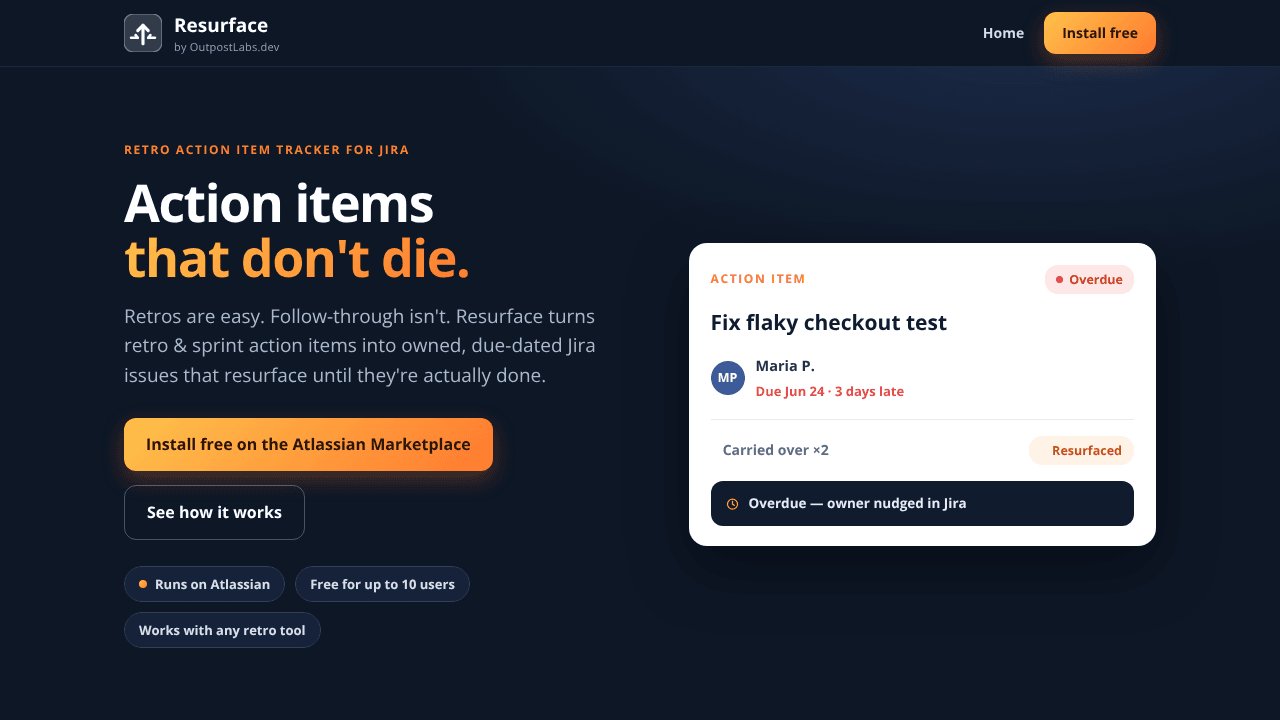Click the red dot in Overdue badge
The width and height of the screenshot is (1280, 720).
coord(1059,280)
